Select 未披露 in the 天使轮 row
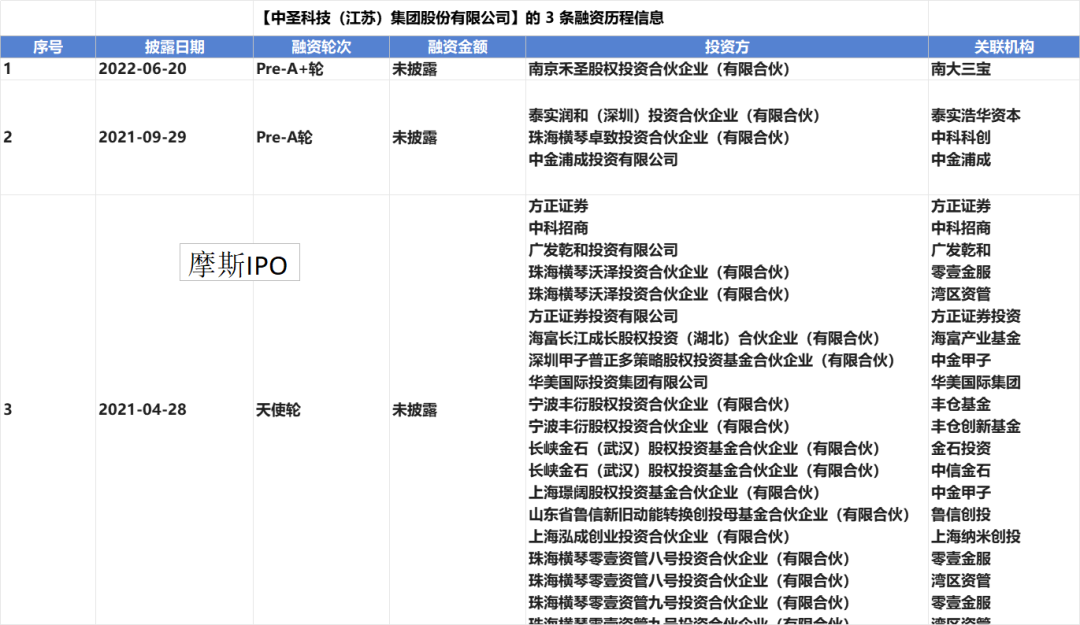This screenshot has width=1080, height=625. coord(415,409)
